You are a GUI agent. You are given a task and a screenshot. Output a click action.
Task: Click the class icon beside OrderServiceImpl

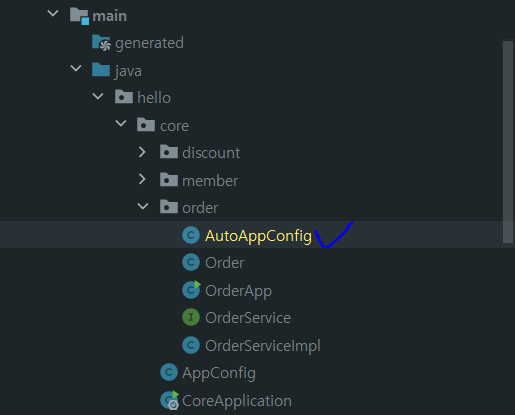[191, 345]
